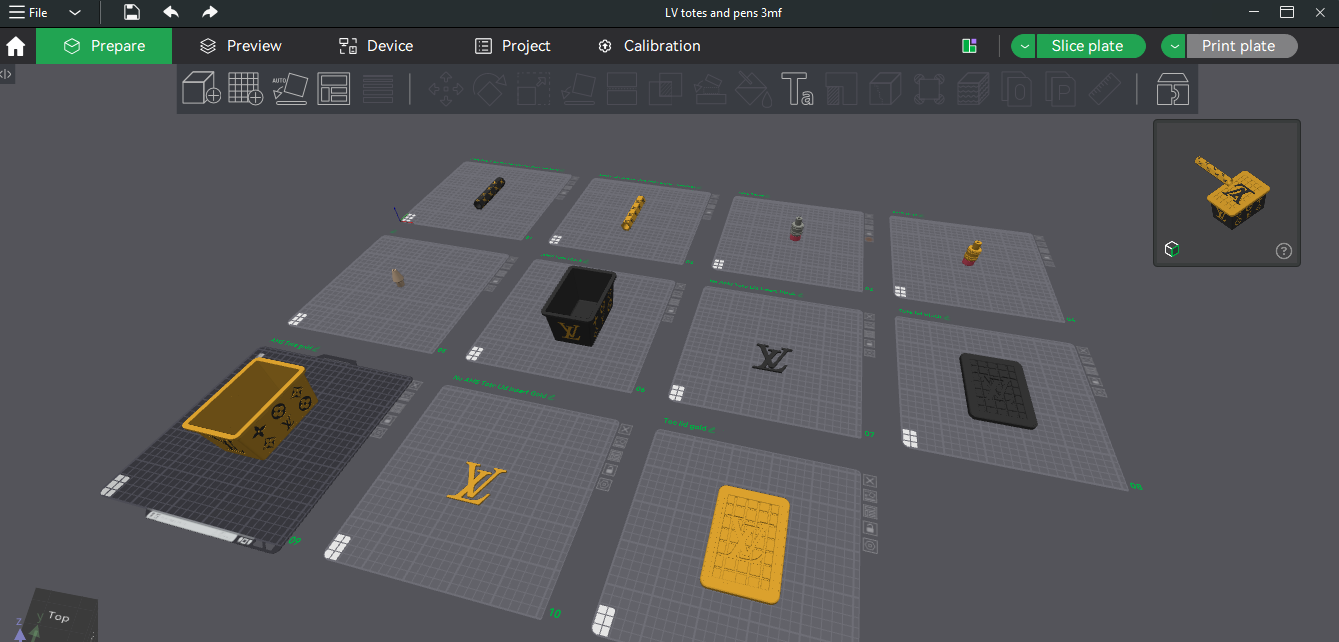The image size is (1339, 642).
Task: Redo the last action
Action: tap(209, 12)
